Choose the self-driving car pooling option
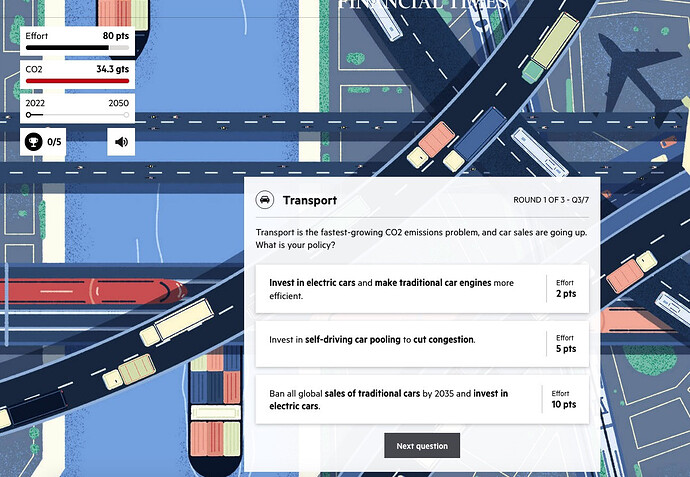This screenshot has width=690, height=477. [422, 344]
